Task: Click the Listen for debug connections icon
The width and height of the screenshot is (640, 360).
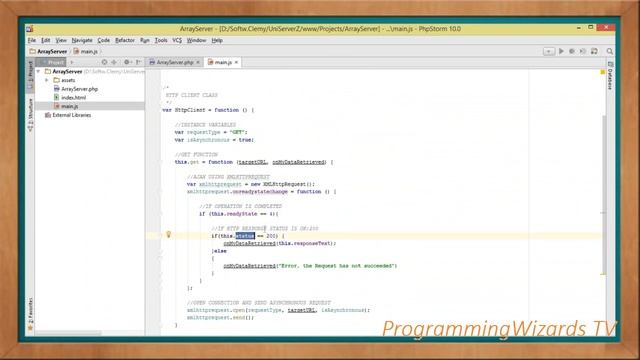Action: click(x=583, y=51)
